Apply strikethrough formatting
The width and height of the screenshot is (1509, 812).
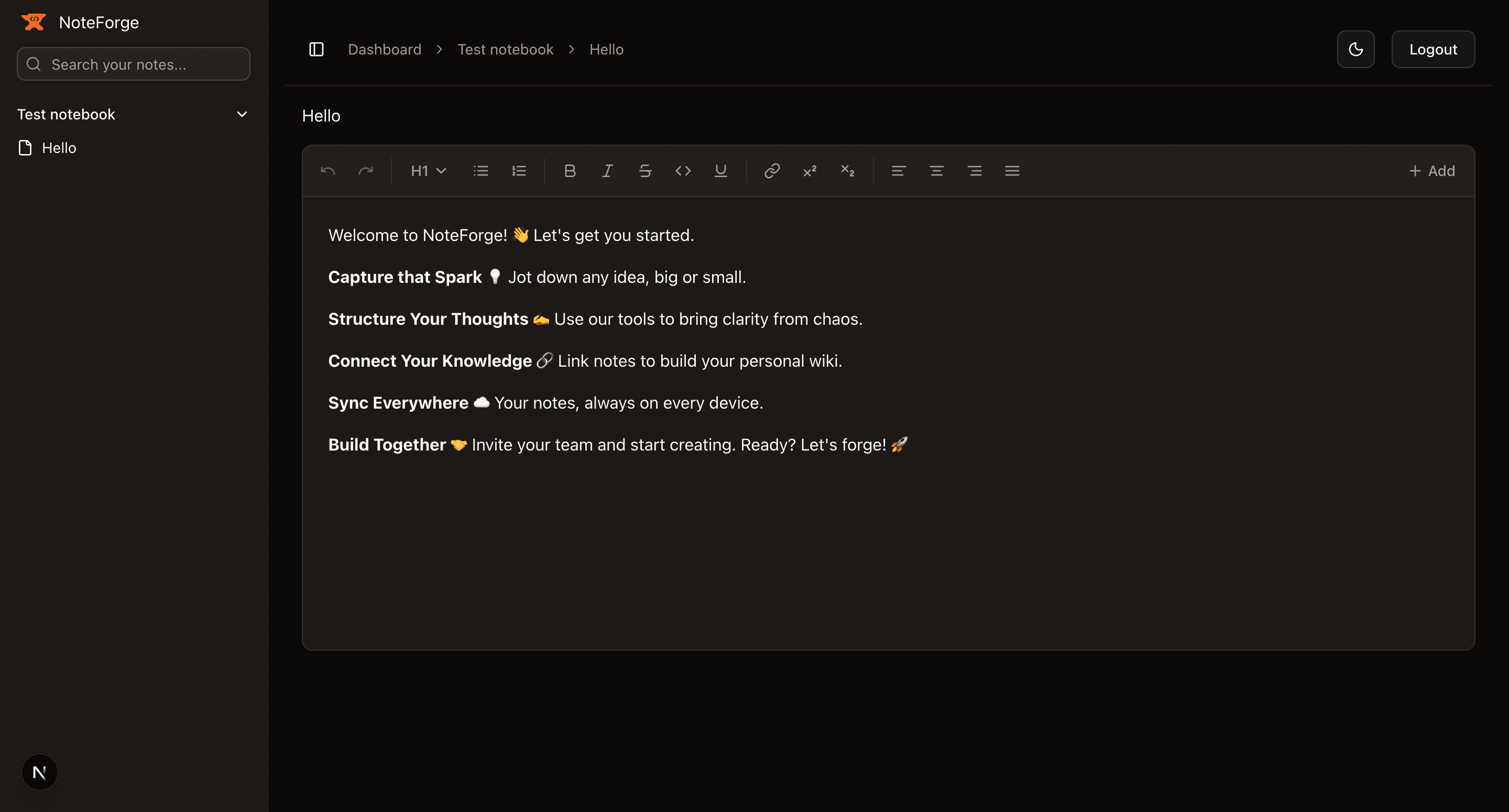[x=645, y=170]
